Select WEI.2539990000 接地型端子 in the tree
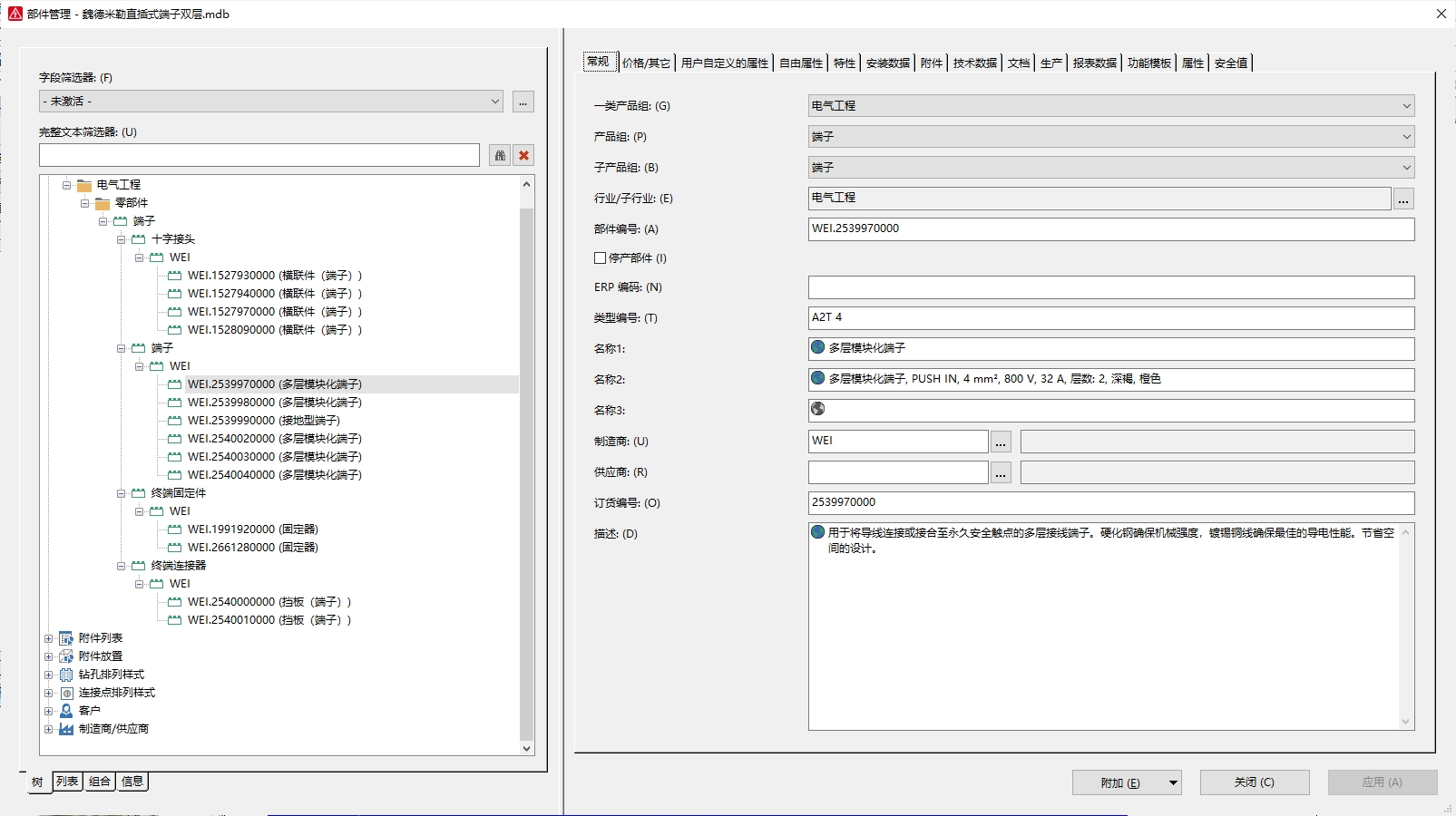 coord(263,421)
